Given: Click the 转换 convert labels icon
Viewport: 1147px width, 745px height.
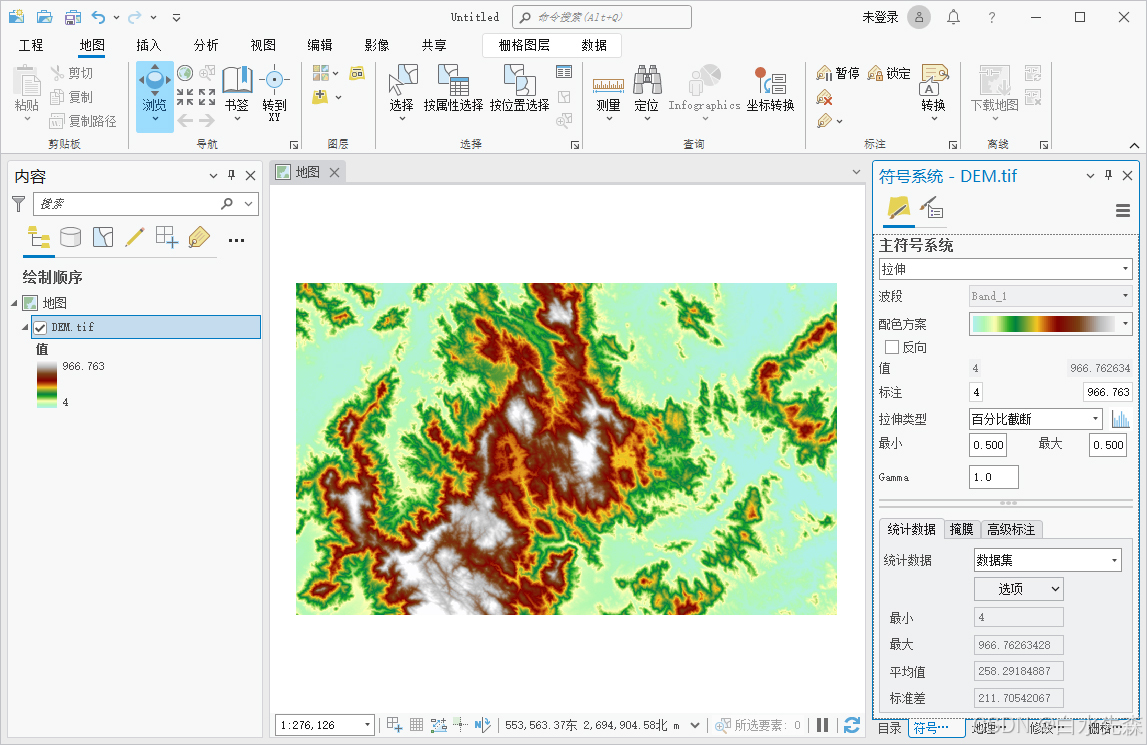Looking at the screenshot, I should (x=933, y=80).
